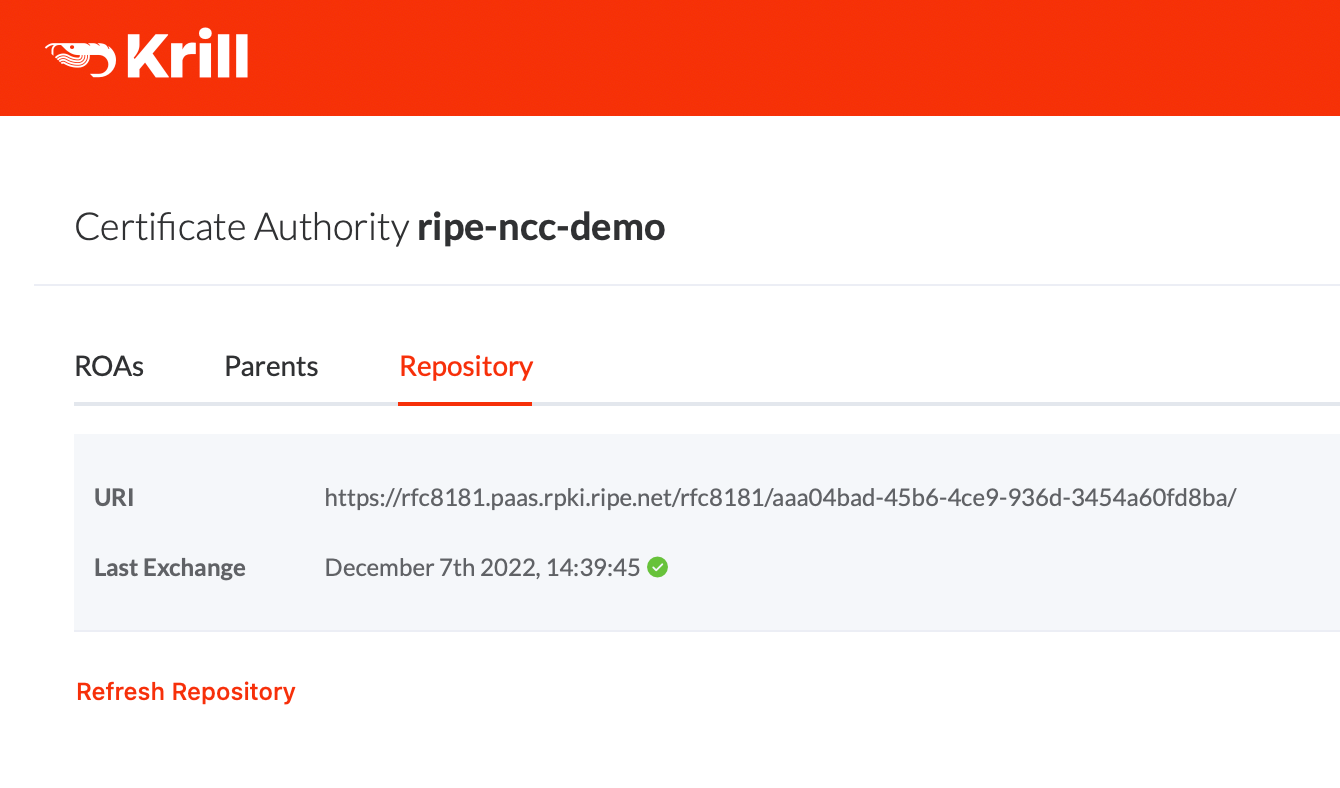The image size is (1340, 788).
Task: Click the green Last Exchange success checkmark
Action: click(658, 567)
